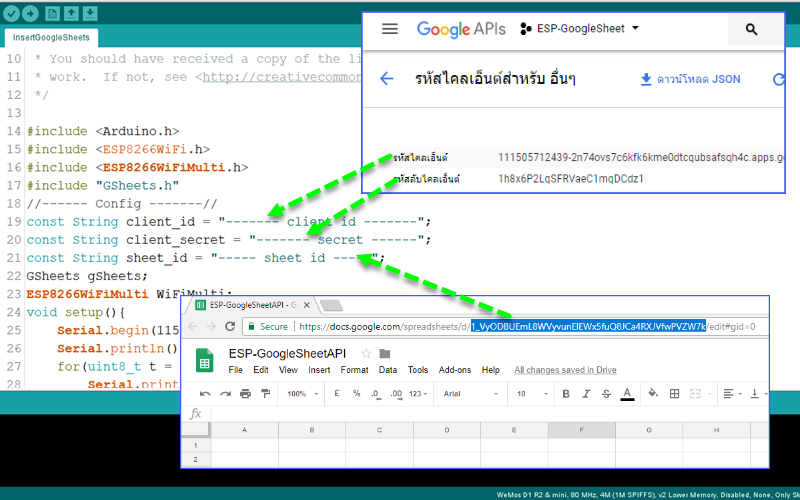Expand the ESP-GoogleSheet project picker
The image size is (800, 500).
point(579,29)
